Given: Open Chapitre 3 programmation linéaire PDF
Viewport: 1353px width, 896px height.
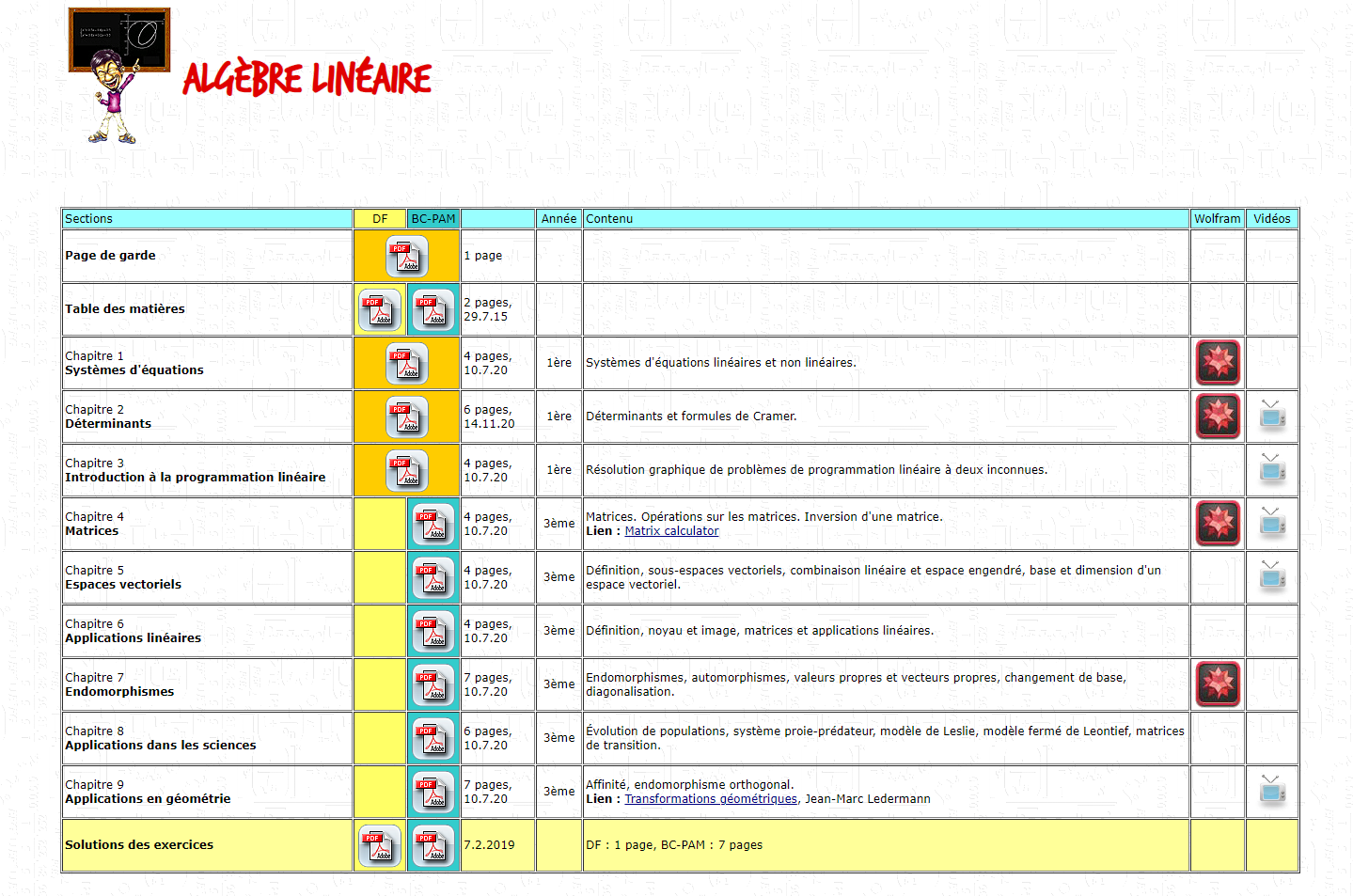Looking at the screenshot, I should pos(407,470).
